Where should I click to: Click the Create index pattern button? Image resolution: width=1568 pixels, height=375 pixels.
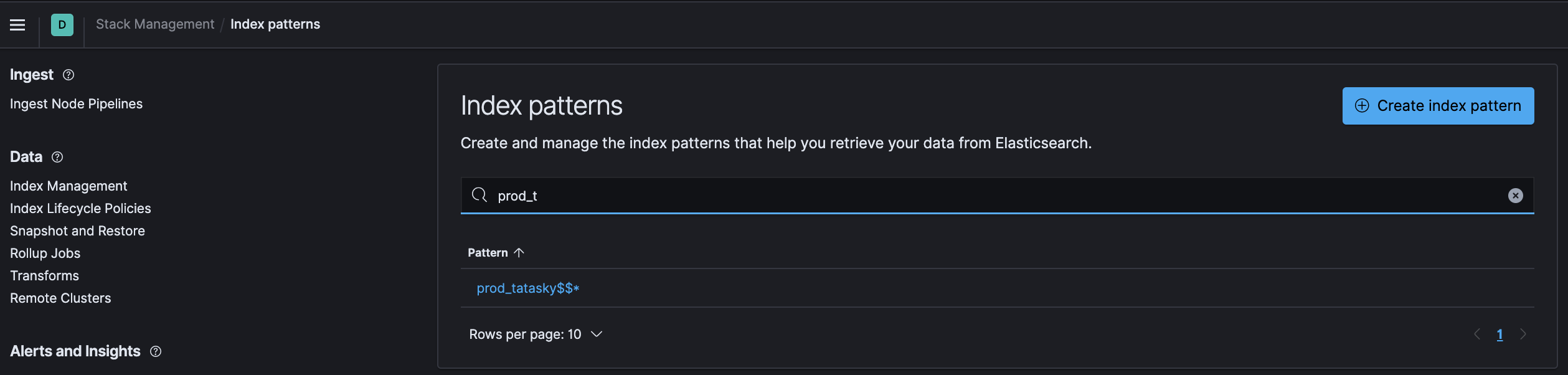pyautogui.click(x=1437, y=106)
